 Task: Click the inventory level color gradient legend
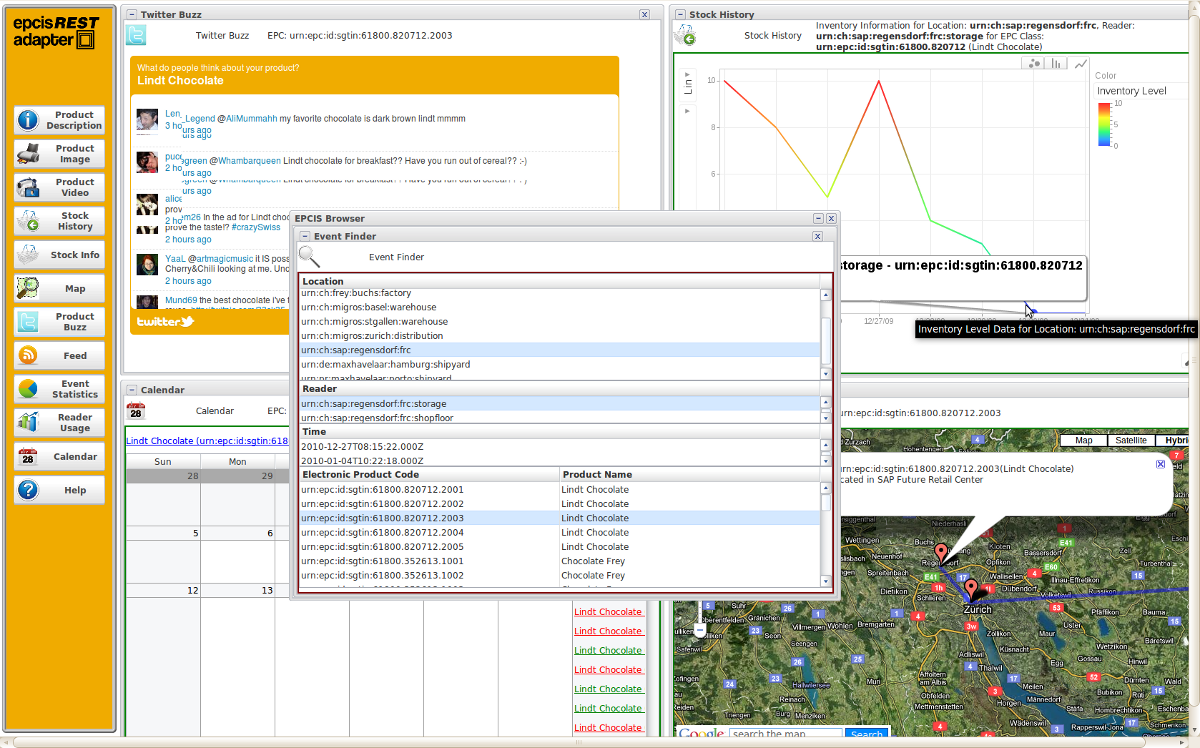(1103, 123)
